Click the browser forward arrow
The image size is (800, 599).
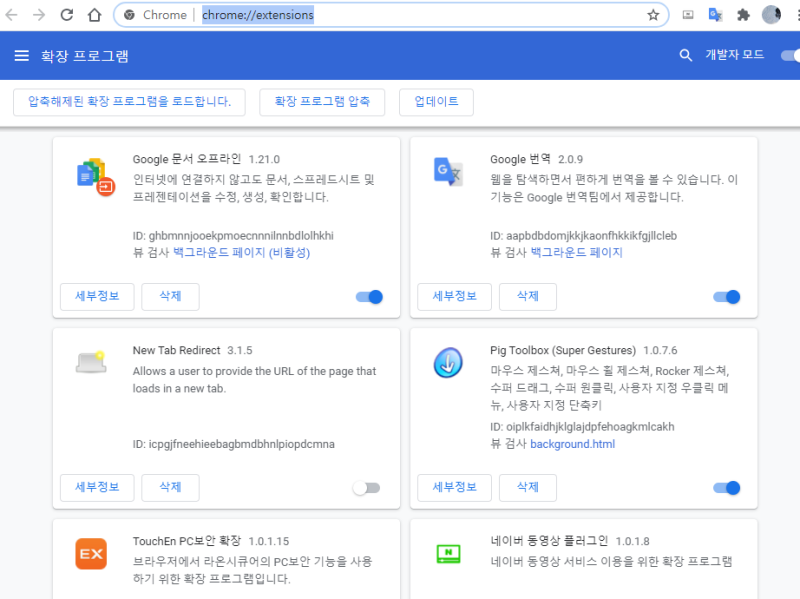[x=39, y=15]
